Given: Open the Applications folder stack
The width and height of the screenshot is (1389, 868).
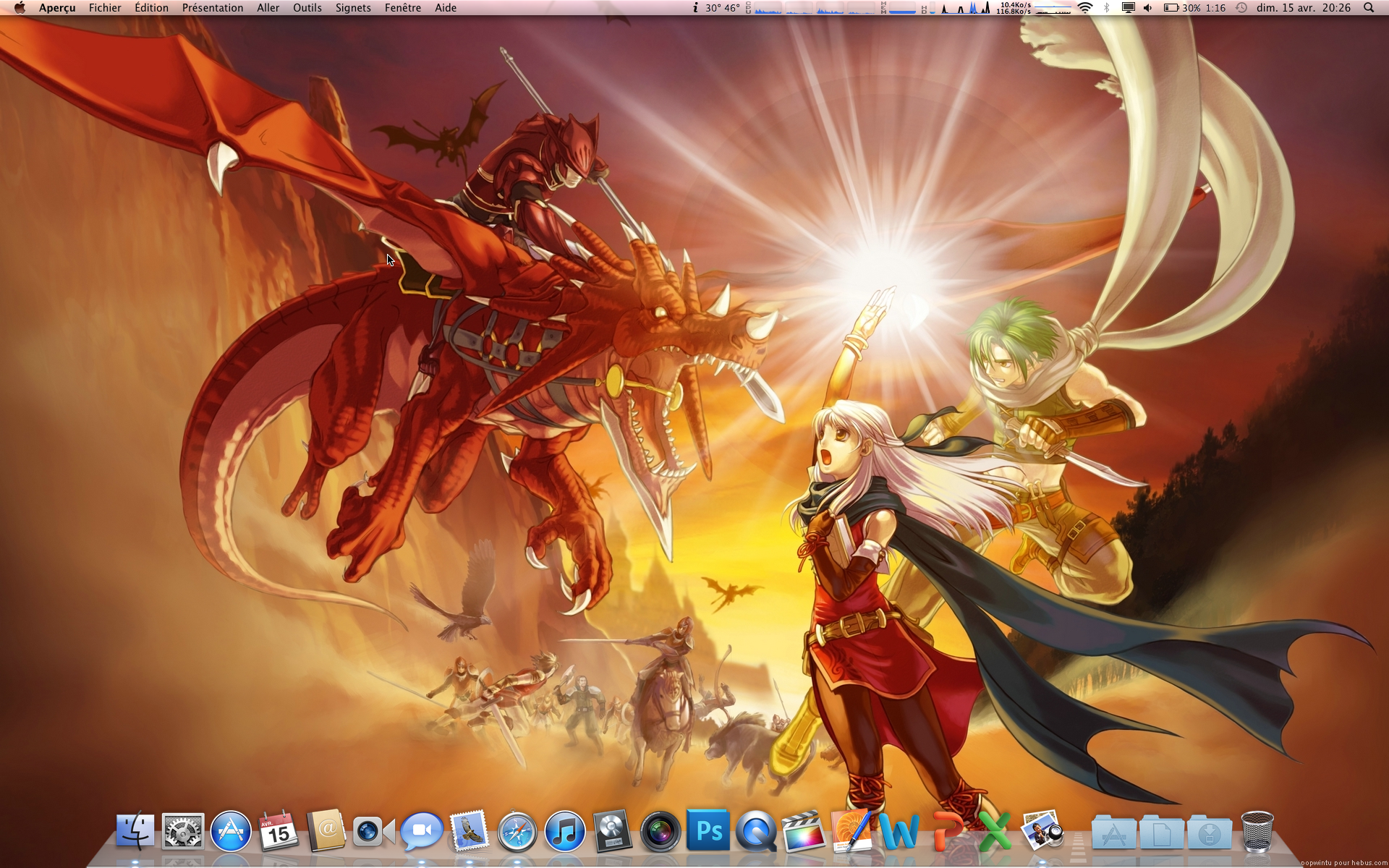Looking at the screenshot, I should coord(1114,833).
